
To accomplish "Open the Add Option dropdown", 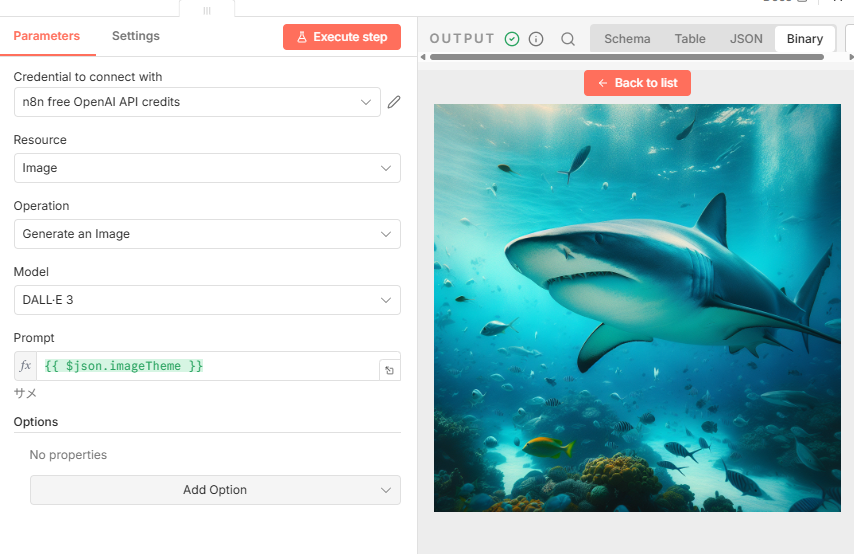I will point(215,490).
